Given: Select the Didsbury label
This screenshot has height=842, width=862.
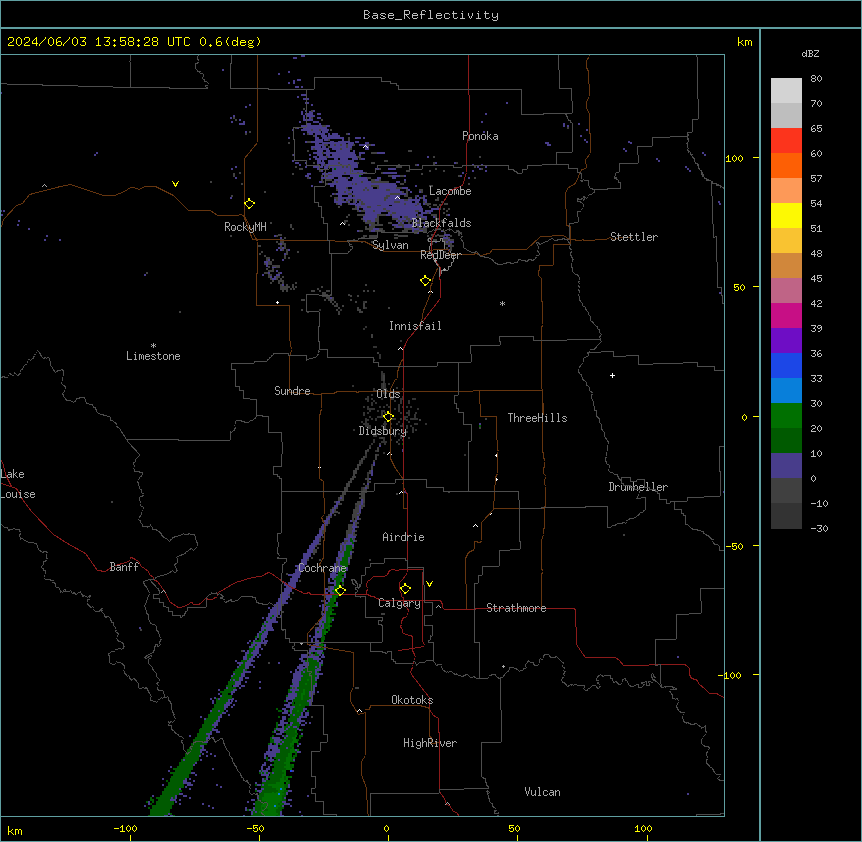Looking at the screenshot, I should (383, 431).
